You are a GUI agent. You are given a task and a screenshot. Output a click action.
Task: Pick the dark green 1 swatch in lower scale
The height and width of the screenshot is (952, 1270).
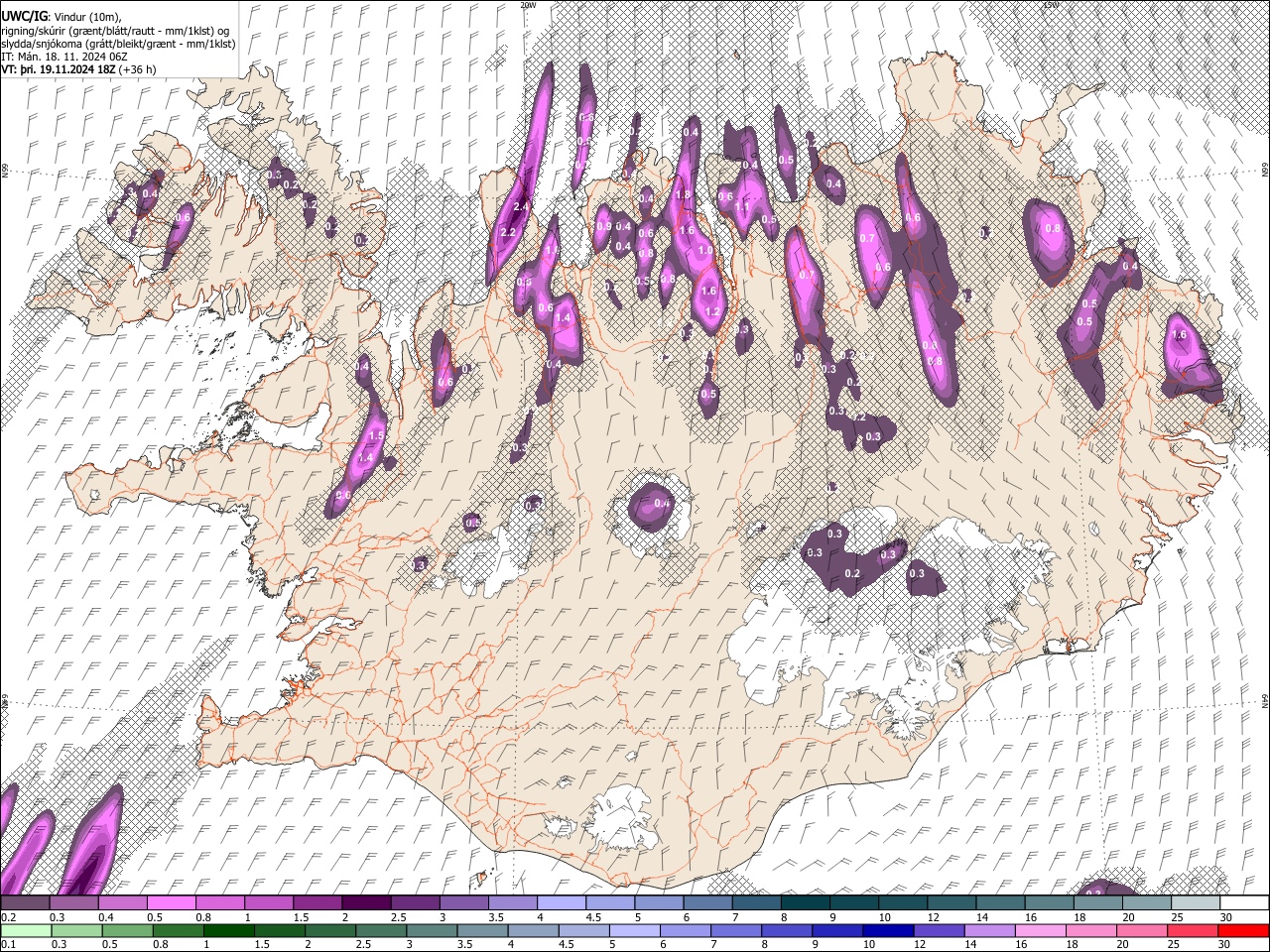coord(228,930)
